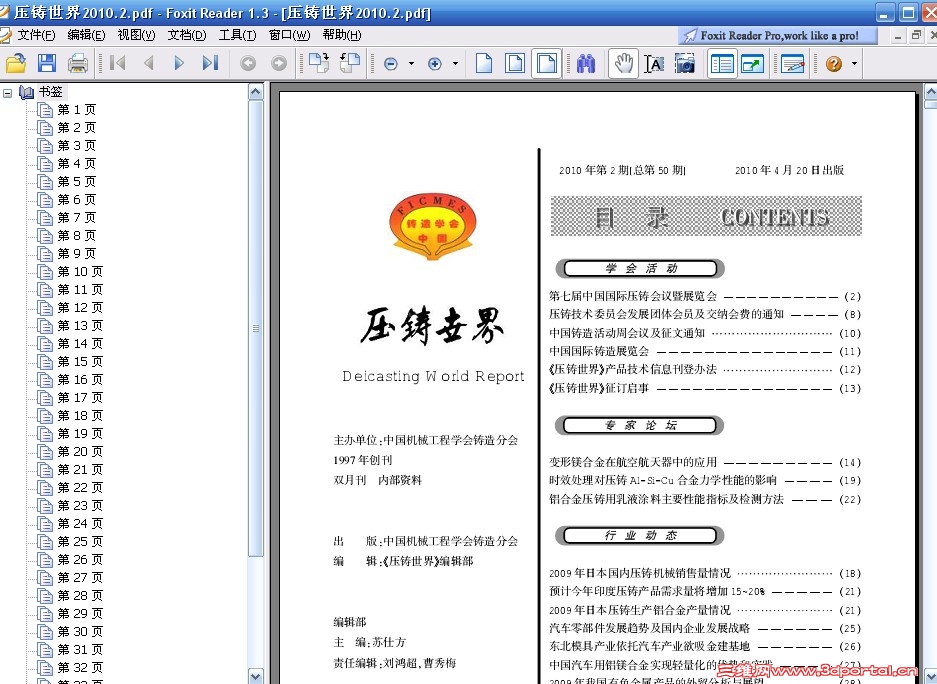Open the 帮助(H) menu
The height and width of the screenshot is (684, 937).
click(342, 35)
